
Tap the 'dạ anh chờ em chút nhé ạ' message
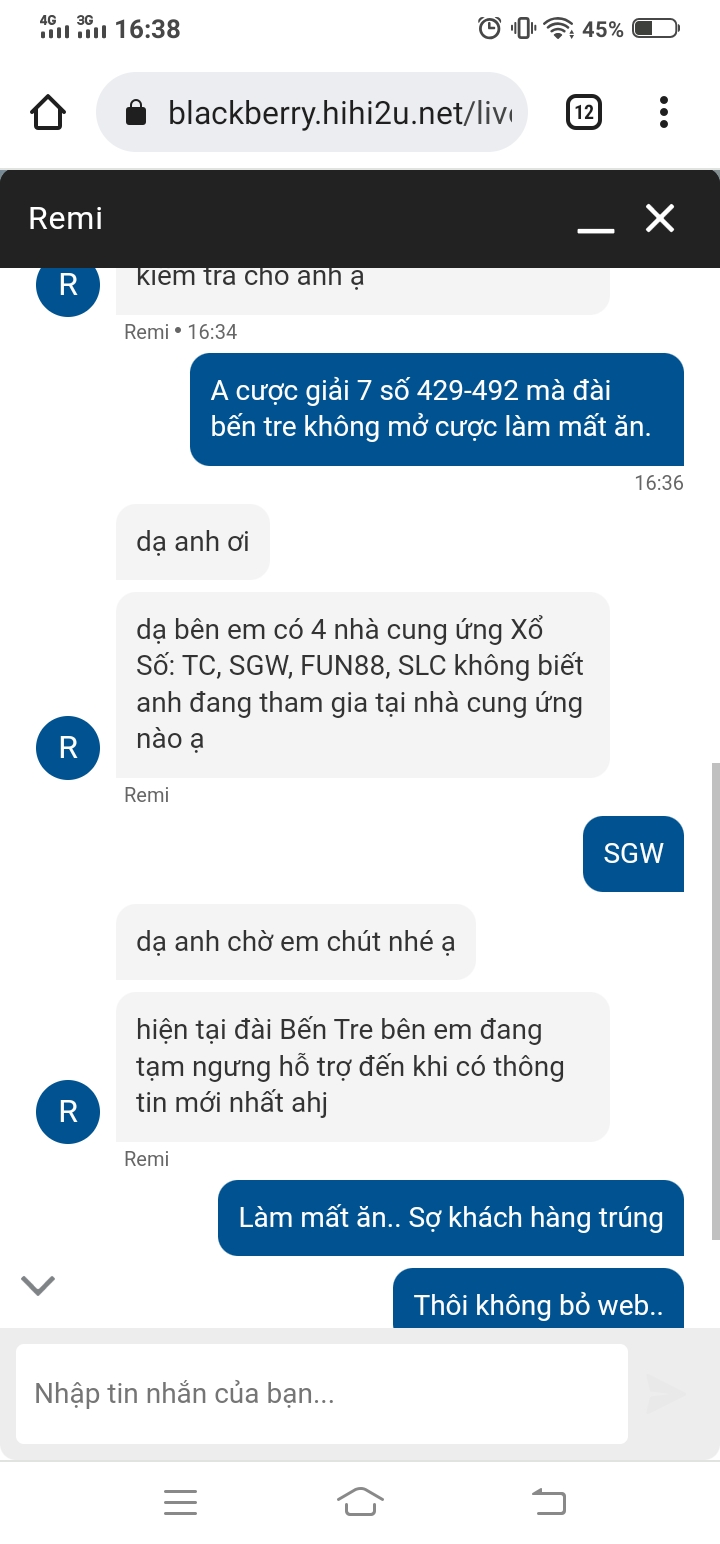pyautogui.click(x=296, y=942)
